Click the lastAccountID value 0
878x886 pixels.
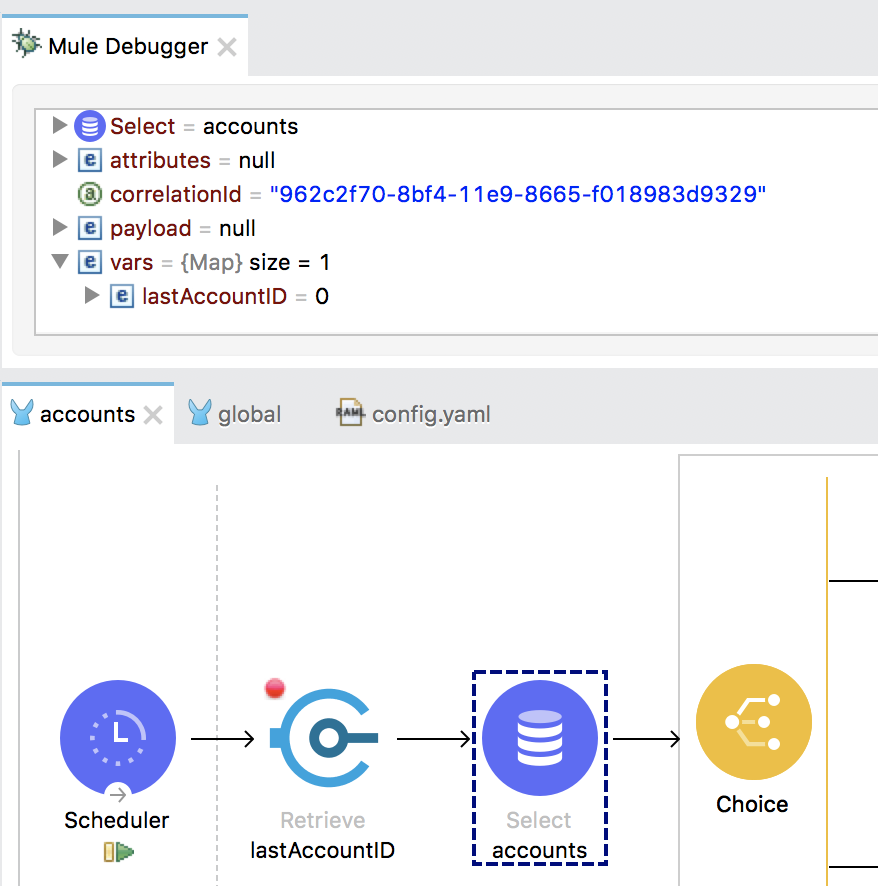click(322, 296)
